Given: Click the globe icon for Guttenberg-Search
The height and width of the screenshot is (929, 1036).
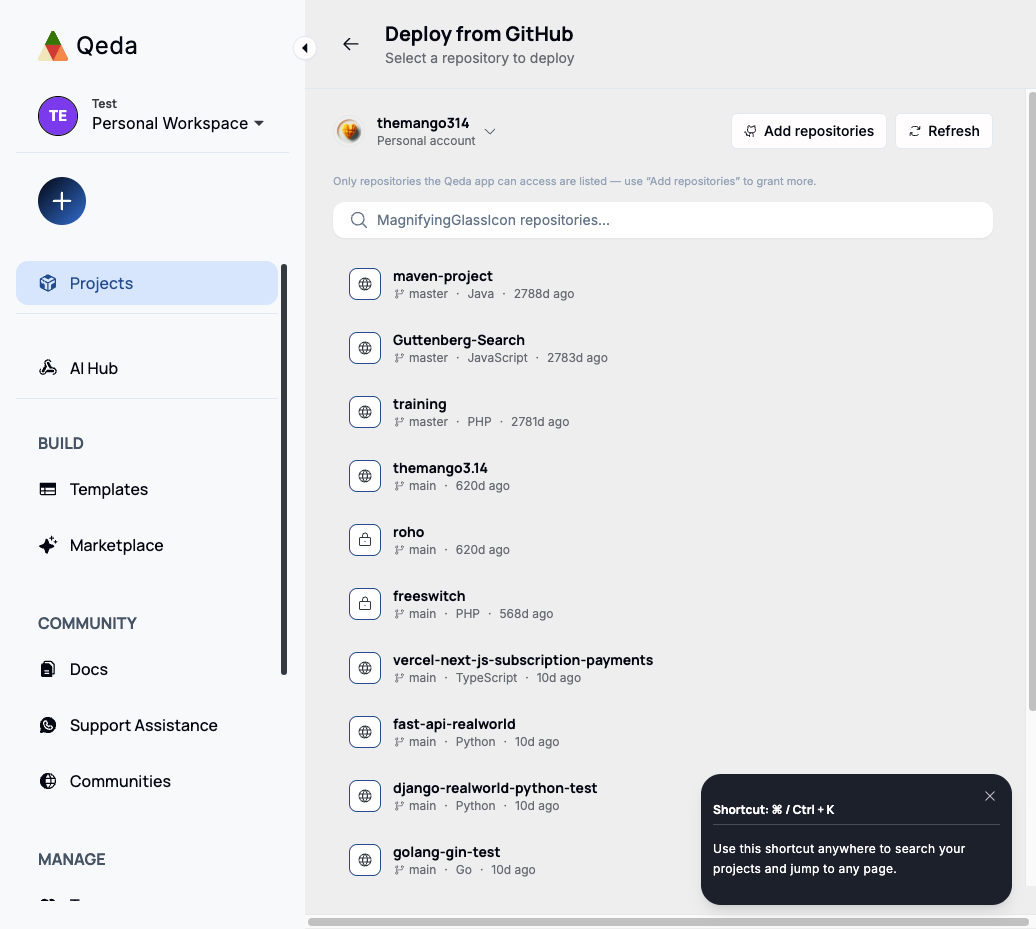Looking at the screenshot, I should pyautogui.click(x=365, y=348).
